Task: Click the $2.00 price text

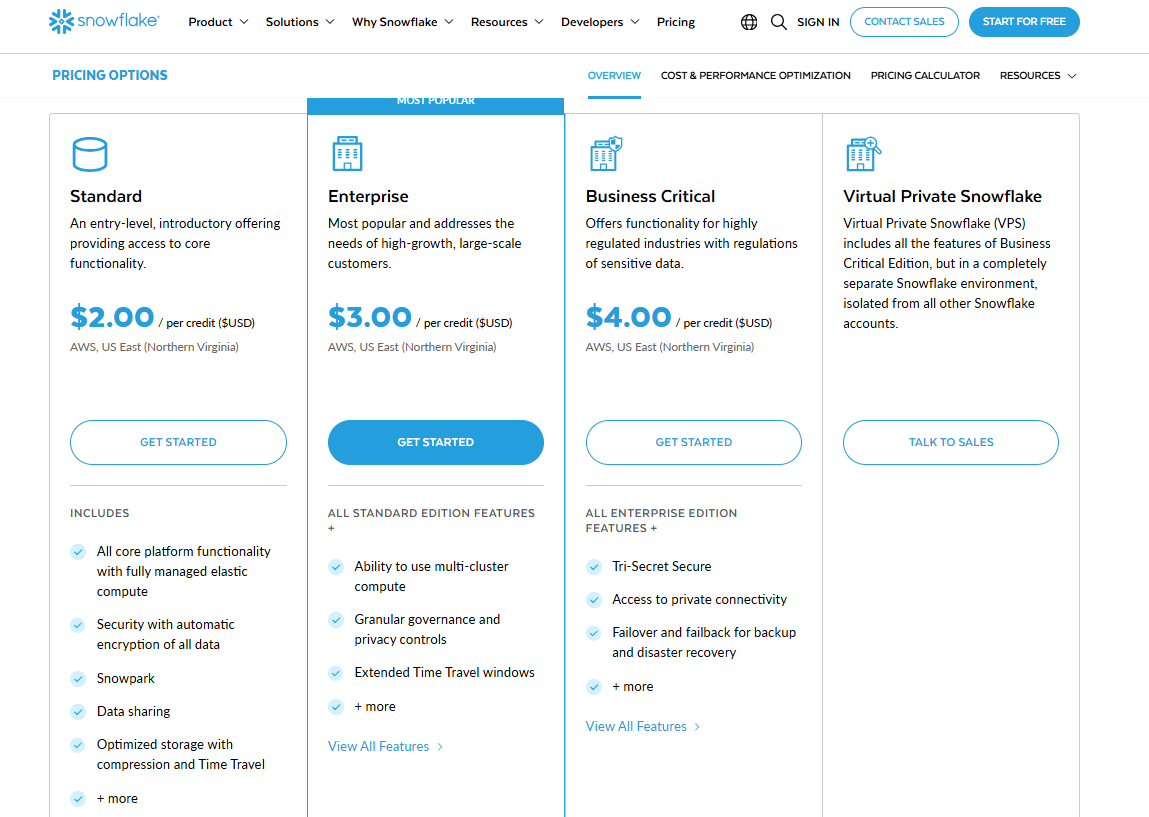Action: pos(112,317)
